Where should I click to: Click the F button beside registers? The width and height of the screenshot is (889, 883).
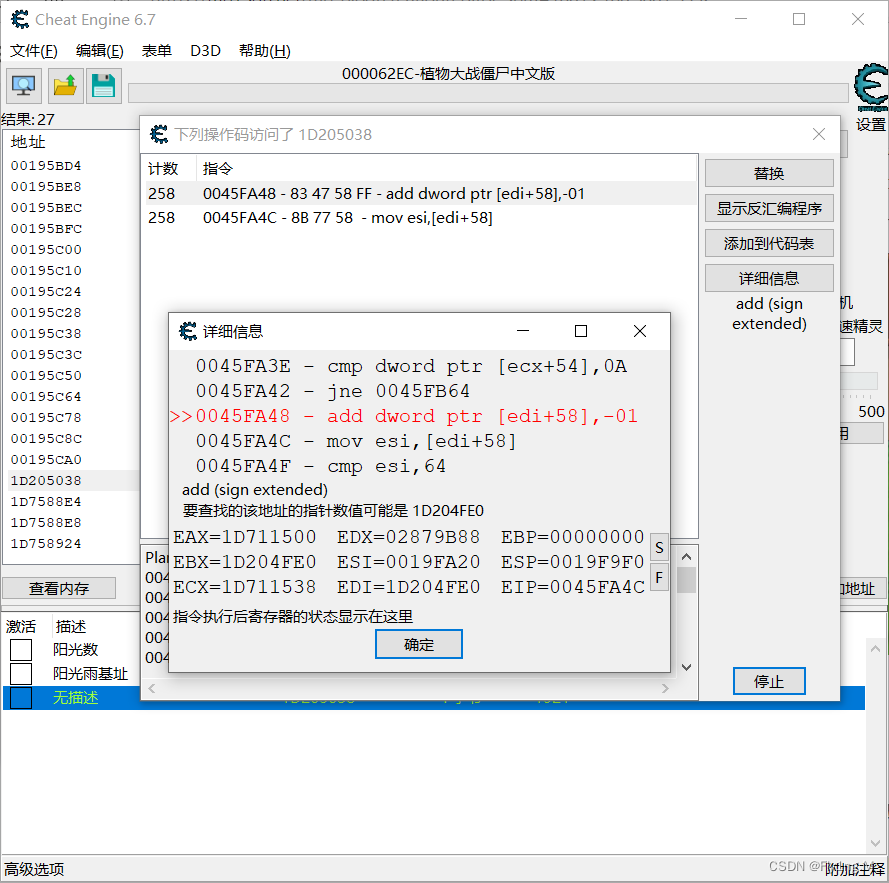click(x=659, y=577)
